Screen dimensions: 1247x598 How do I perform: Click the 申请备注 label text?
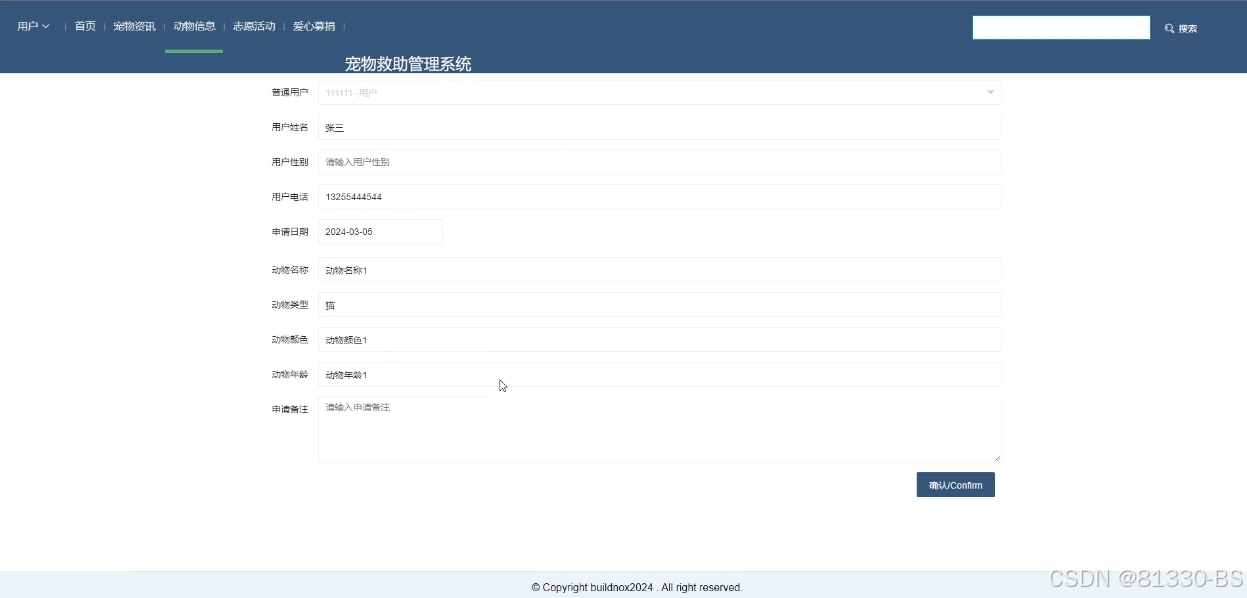tap(290, 409)
